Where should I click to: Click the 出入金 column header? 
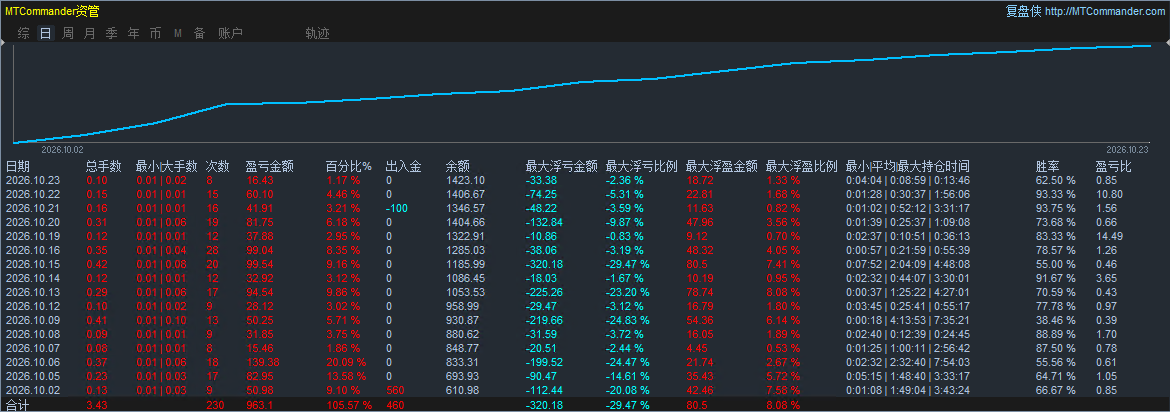(x=404, y=166)
